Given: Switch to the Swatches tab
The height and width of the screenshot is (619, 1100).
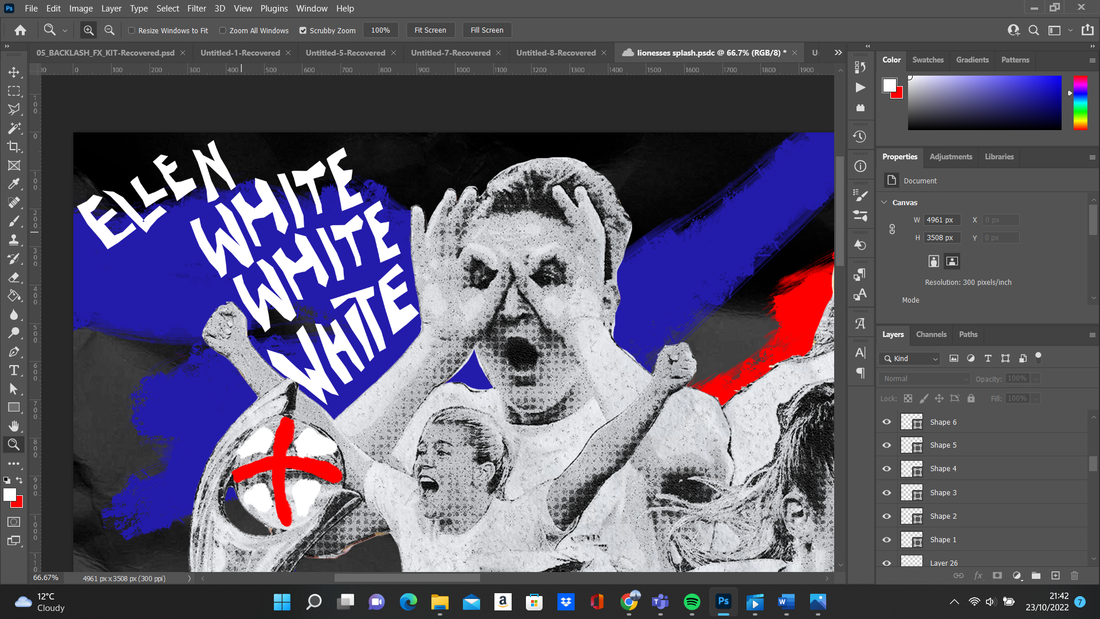Looking at the screenshot, I should [x=927, y=60].
